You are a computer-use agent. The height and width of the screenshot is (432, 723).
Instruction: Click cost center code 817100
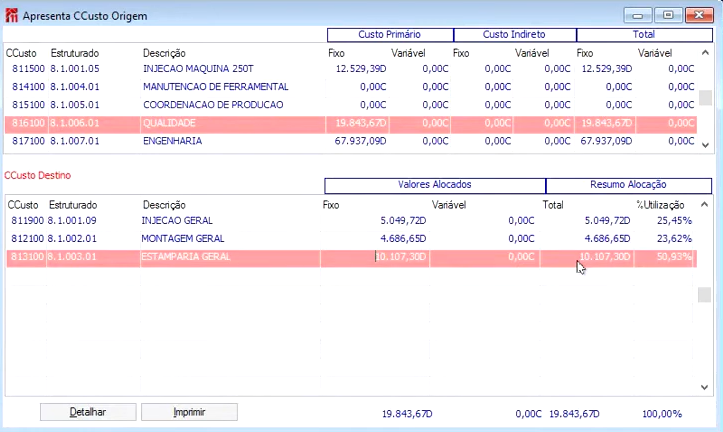(x=28, y=141)
